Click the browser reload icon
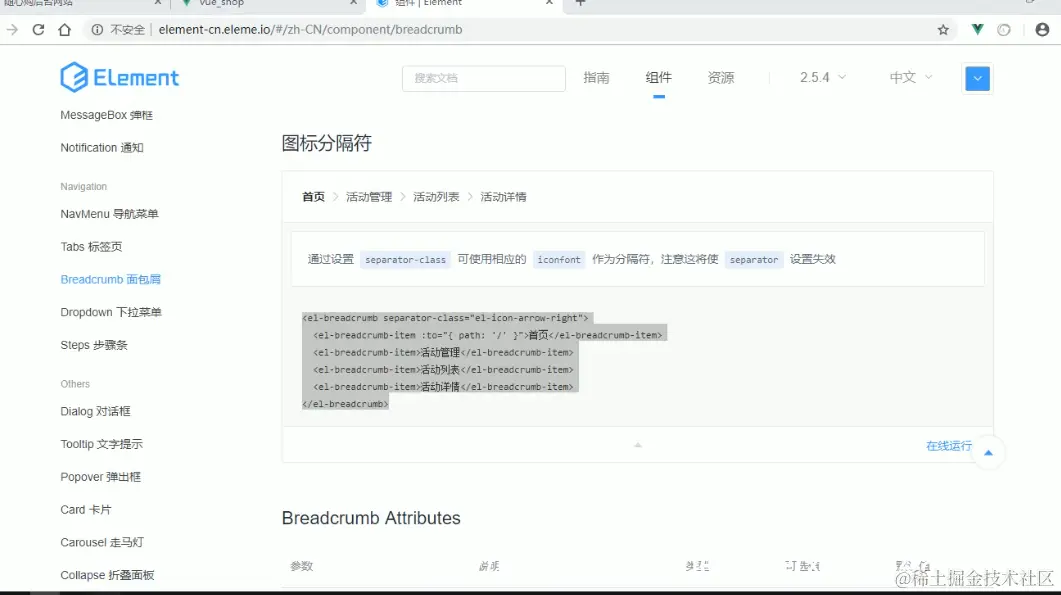 (37, 30)
